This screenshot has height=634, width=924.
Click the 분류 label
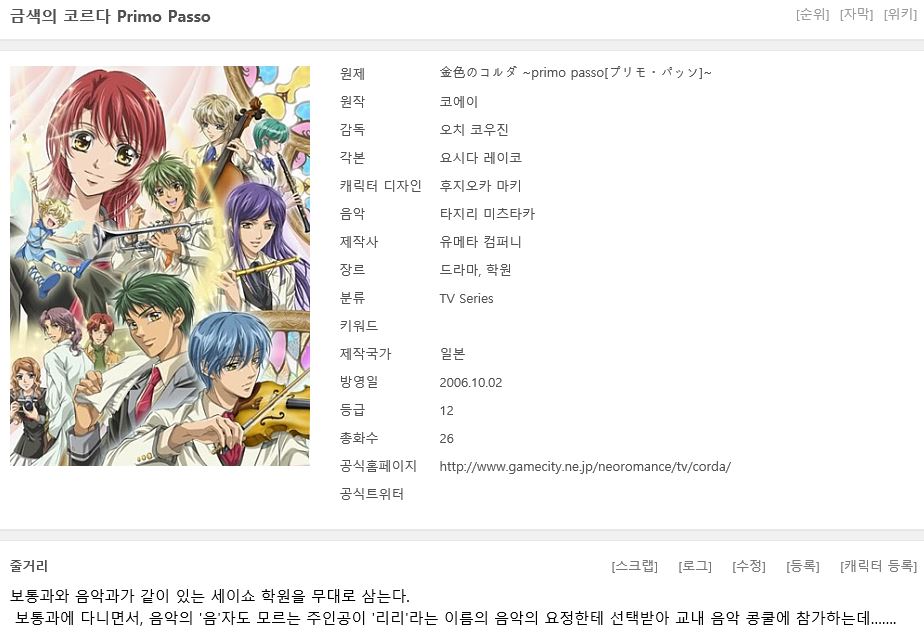[x=352, y=298]
